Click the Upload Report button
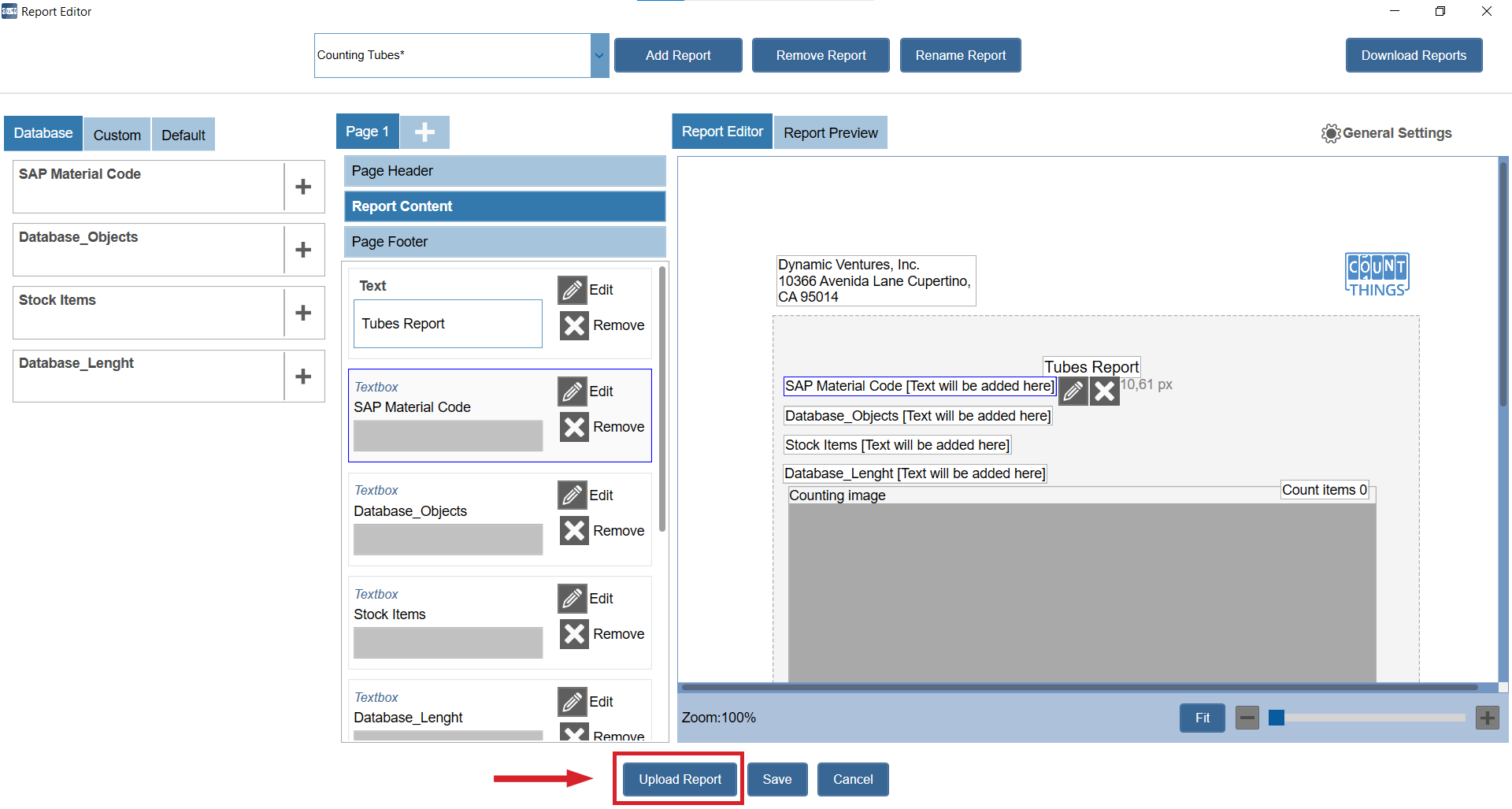 tap(680, 779)
